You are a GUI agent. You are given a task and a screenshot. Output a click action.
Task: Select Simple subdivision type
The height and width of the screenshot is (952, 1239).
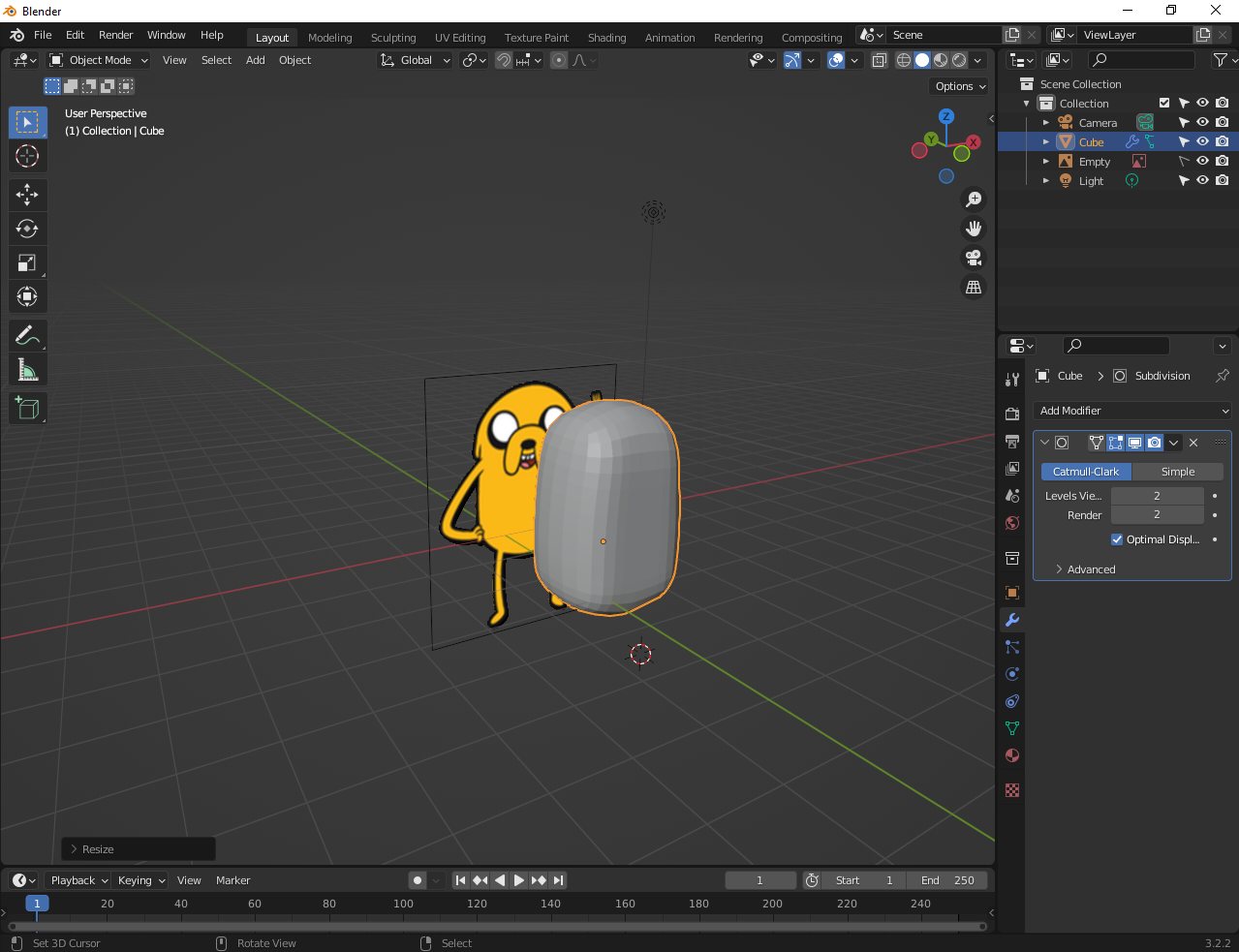coord(1177,472)
